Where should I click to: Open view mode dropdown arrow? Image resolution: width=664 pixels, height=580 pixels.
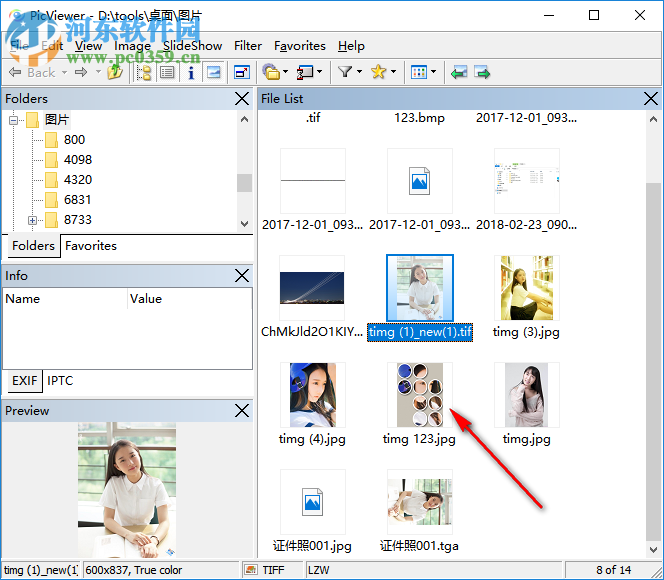433,72
